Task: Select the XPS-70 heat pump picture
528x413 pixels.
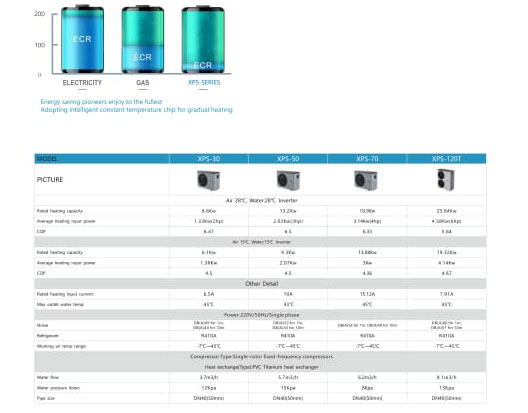Action: click(366, 180)
